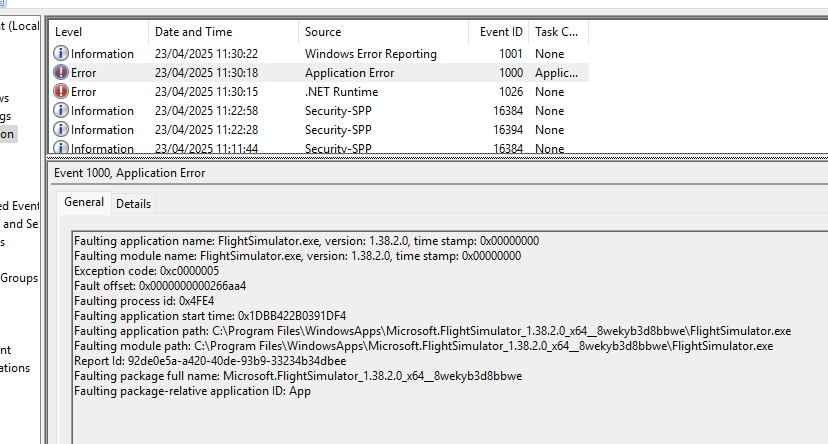
Task: Select the 23/04/2025 11:30:15 timestamp
Action: [x=206, y=92]
